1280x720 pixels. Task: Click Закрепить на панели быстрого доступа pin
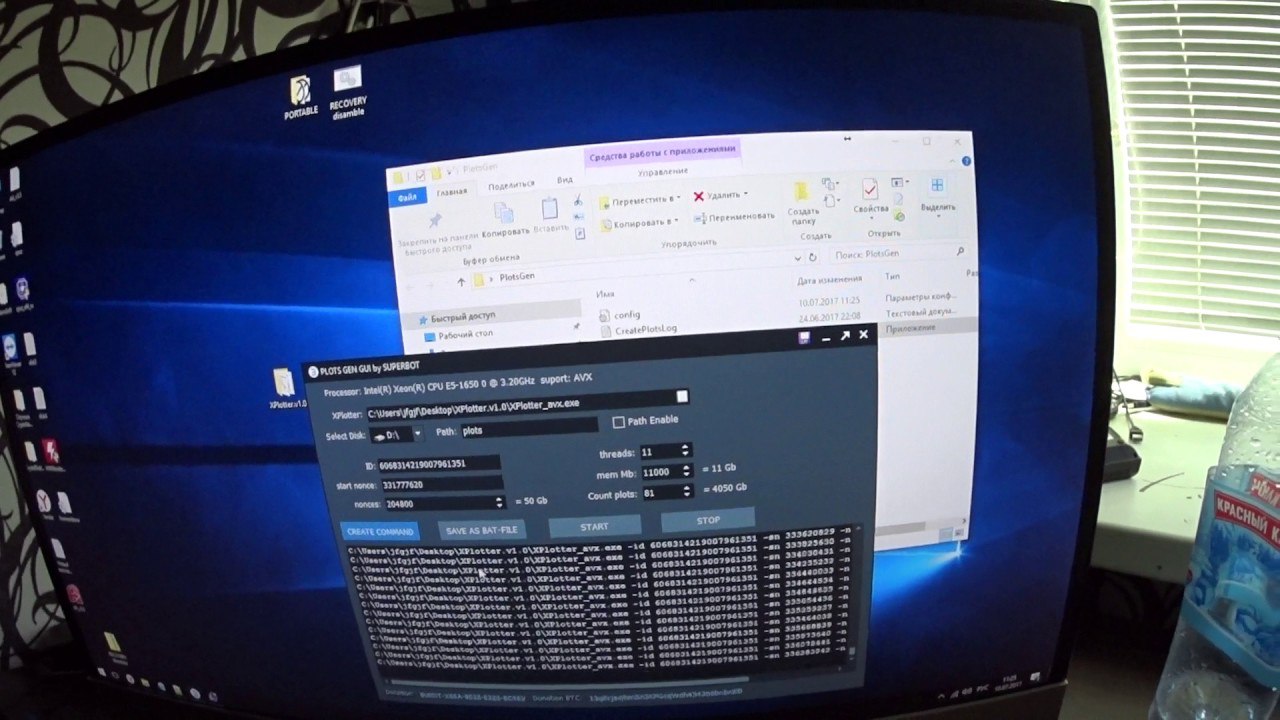(436, 220)
